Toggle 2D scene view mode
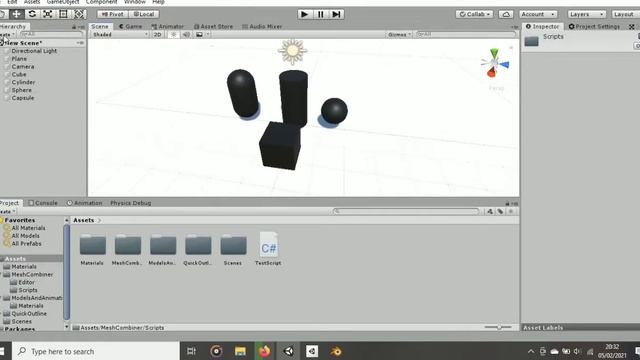The height and width of the screenshot is (360, 640). (x=158, y=34)
